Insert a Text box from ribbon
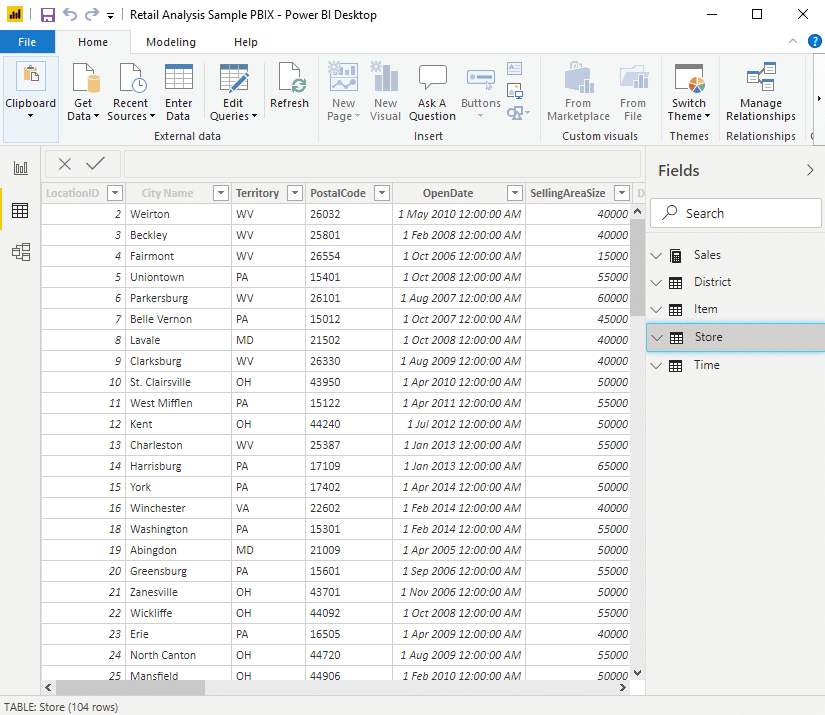This screenshot has width=825, height=715. [515, 68]
